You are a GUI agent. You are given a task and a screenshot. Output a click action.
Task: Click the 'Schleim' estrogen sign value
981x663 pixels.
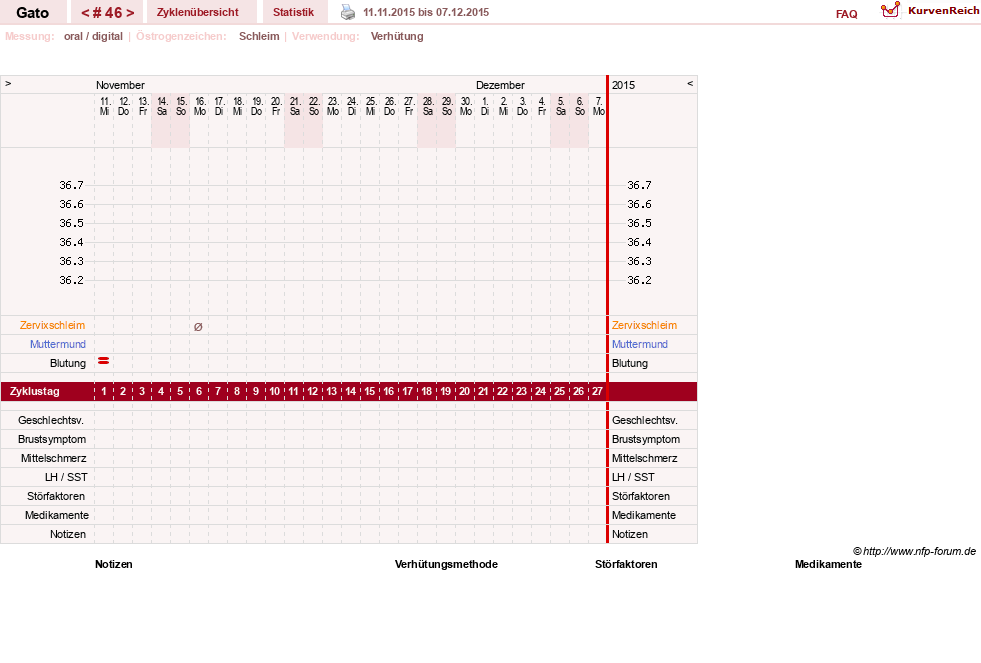[259, 36]
